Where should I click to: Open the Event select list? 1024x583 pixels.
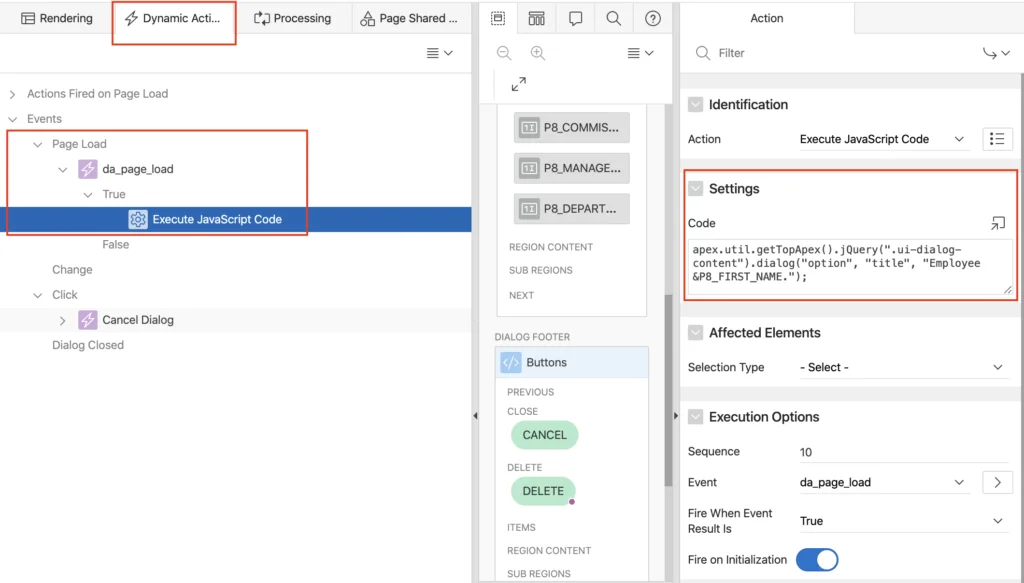pyautogui.click(x=883, y=482)
